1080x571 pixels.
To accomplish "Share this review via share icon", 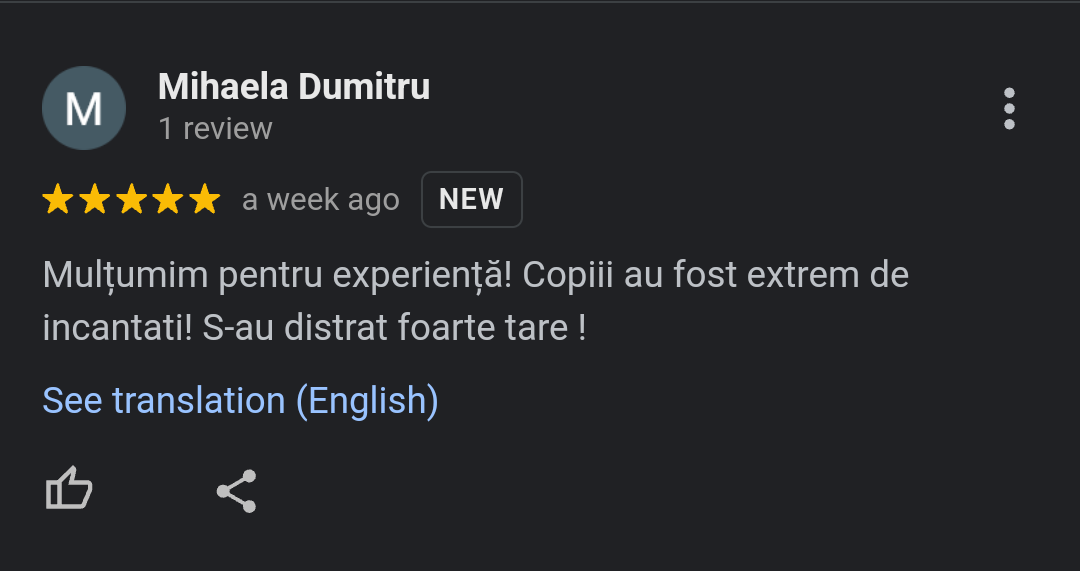I will pos(237,491).
